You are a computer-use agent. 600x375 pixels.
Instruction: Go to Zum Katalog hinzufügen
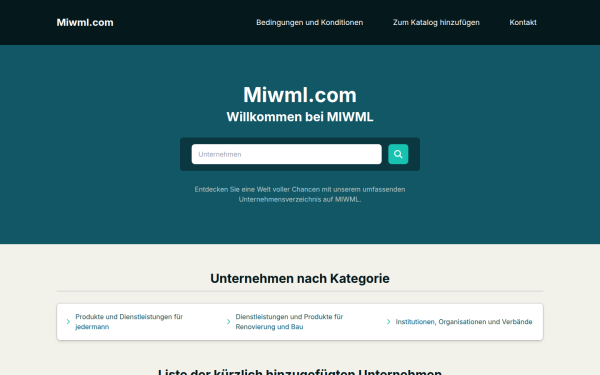pyautogui.click(x=436, y=23)
